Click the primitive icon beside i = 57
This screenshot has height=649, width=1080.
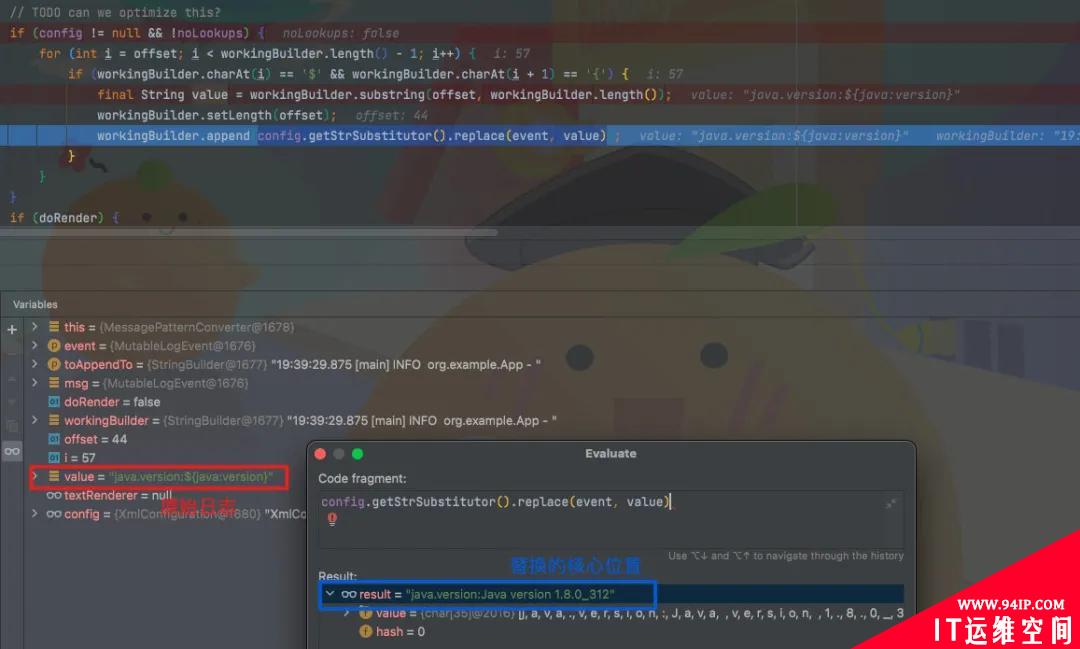click(x=54, y=457)
